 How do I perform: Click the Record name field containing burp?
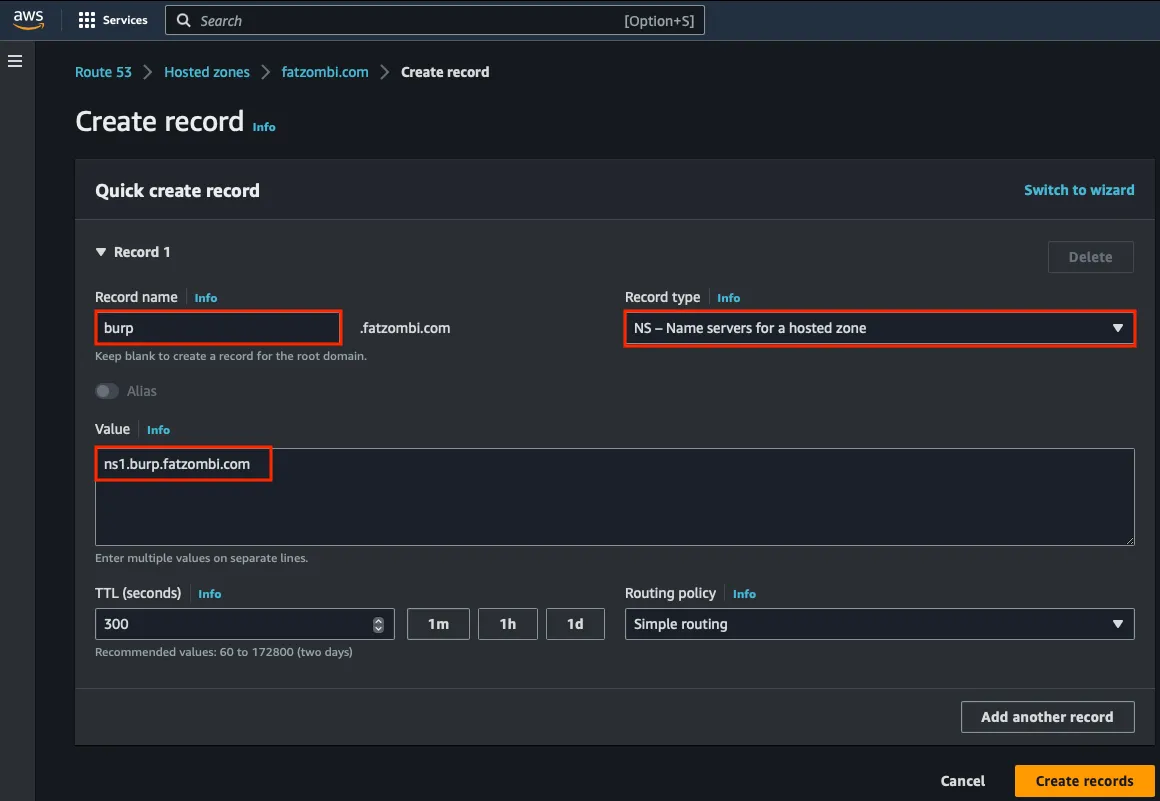(x=218, y=328)
